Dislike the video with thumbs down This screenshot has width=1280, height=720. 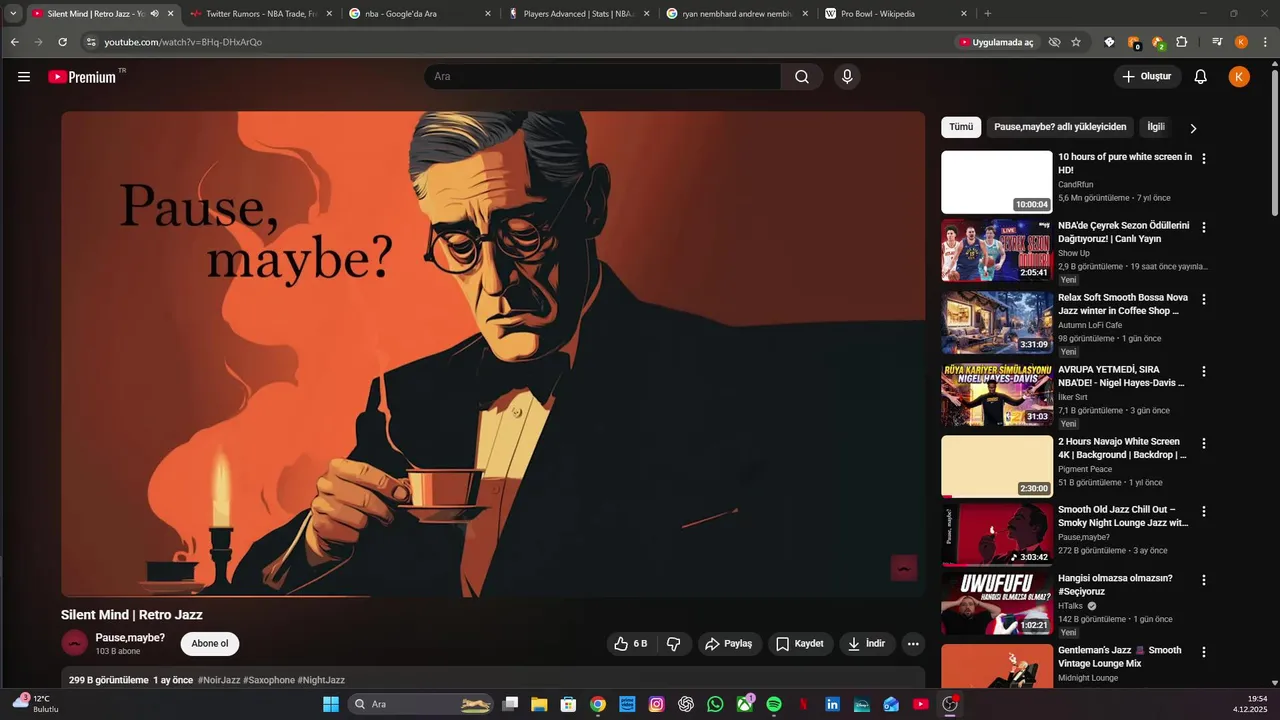(674, 644)
